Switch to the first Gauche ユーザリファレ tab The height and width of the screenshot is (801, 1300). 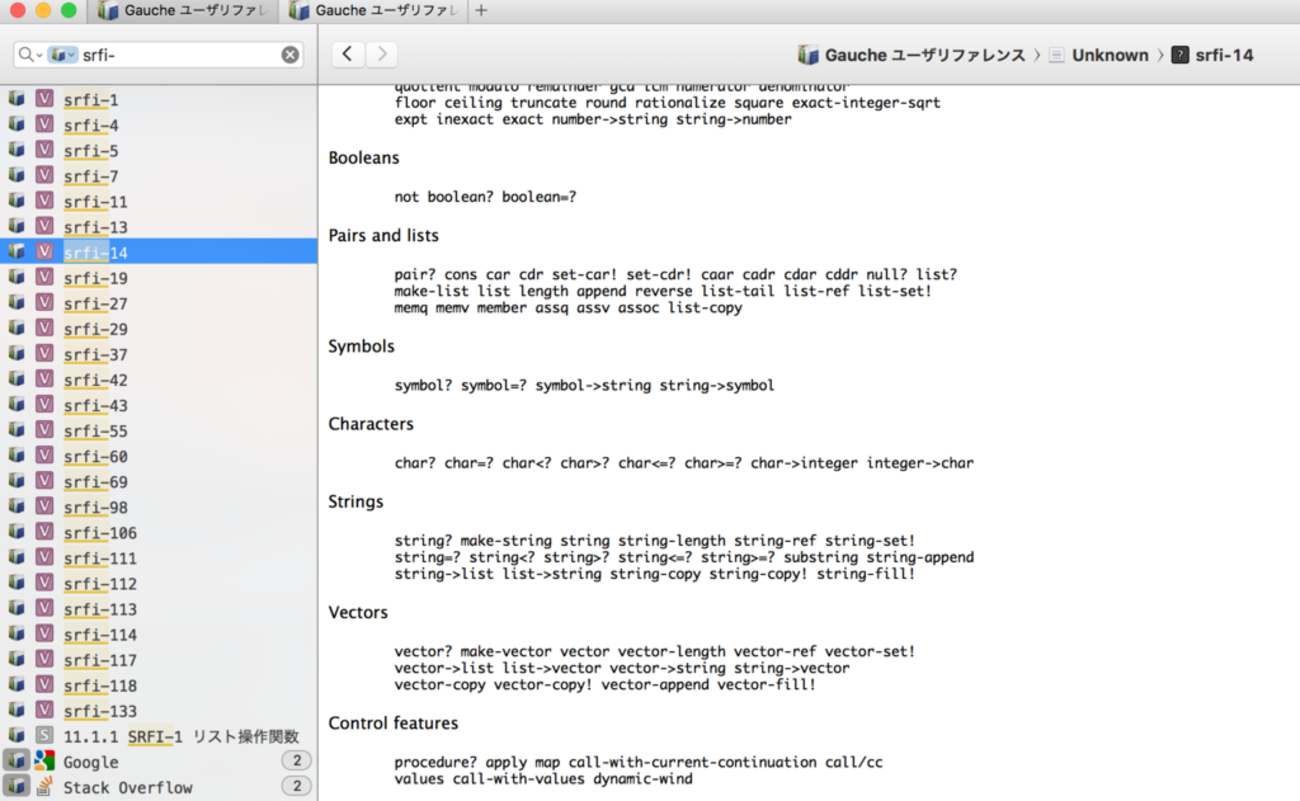184,10
